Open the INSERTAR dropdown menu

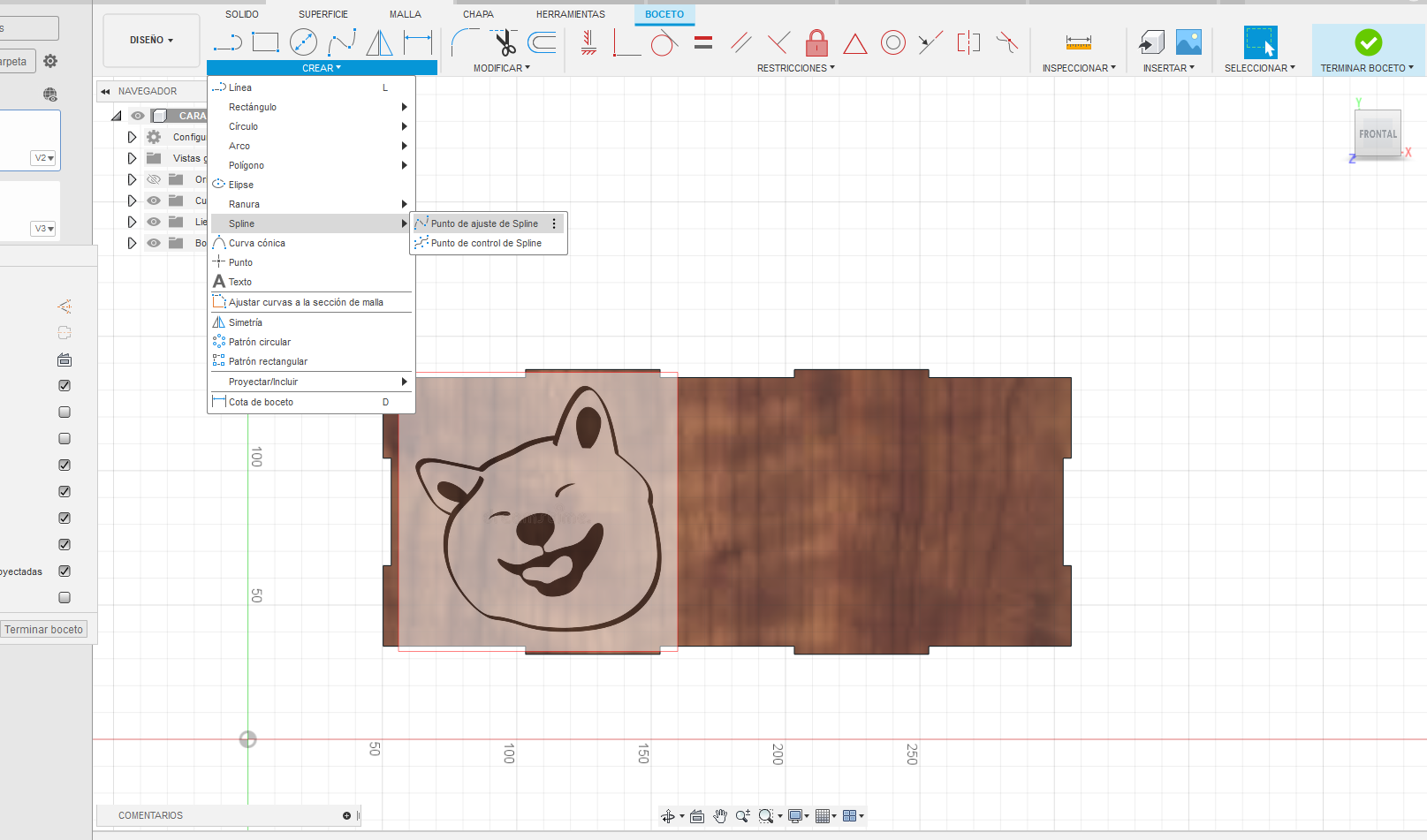tap(1168, 68)
